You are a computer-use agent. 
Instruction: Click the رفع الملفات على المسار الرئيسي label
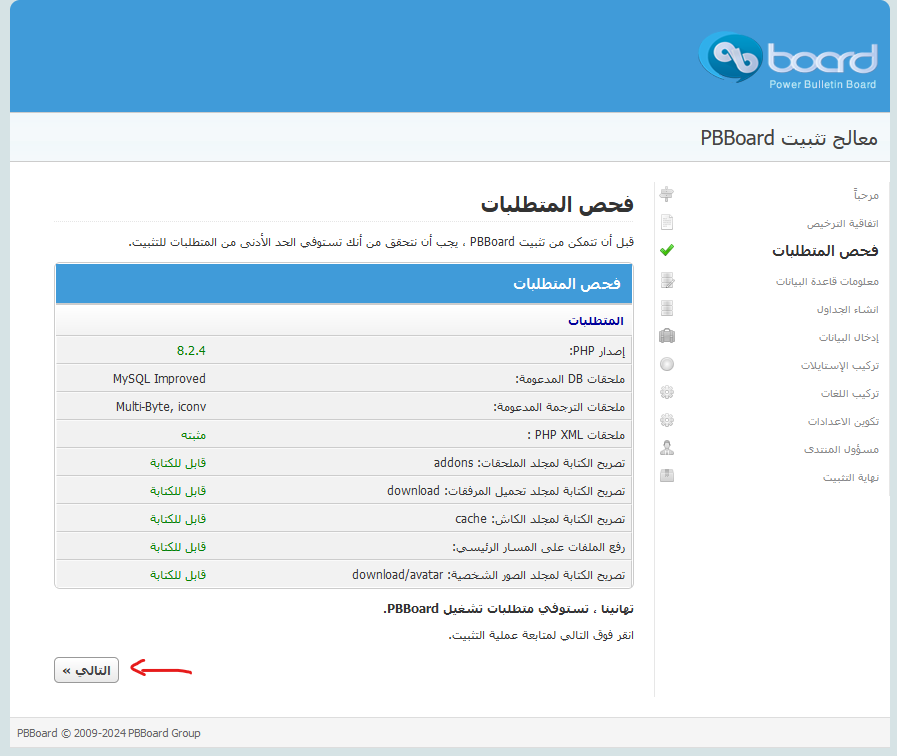pyautogui.click(x=538, y=547)
